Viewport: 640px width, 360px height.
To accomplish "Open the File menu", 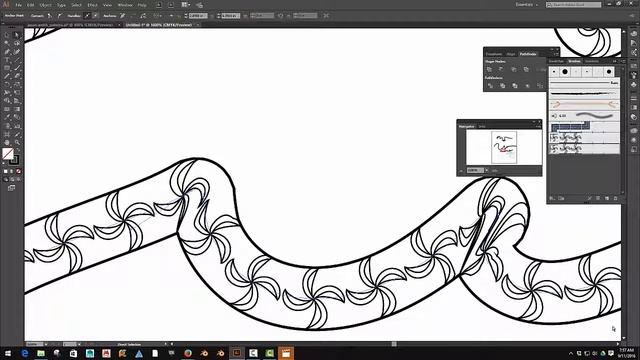I will tap(18, 5).
